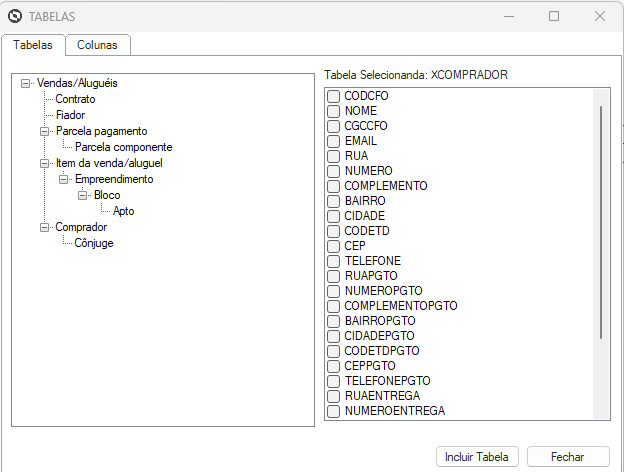Check the RUA column checkbox
This screenshot has height=472, width=624.
click(x=333, y=156)
